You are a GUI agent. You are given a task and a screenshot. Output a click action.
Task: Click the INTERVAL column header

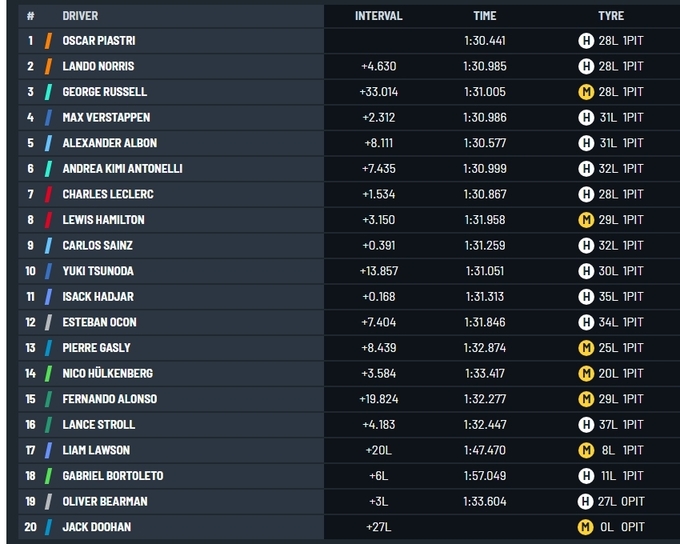point(378,16)
